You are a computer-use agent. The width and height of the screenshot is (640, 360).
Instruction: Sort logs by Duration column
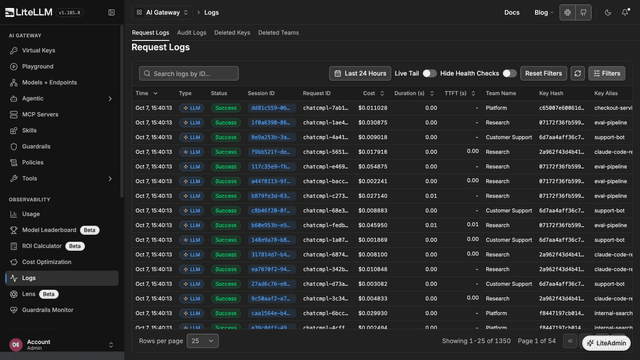coord(414,93)
